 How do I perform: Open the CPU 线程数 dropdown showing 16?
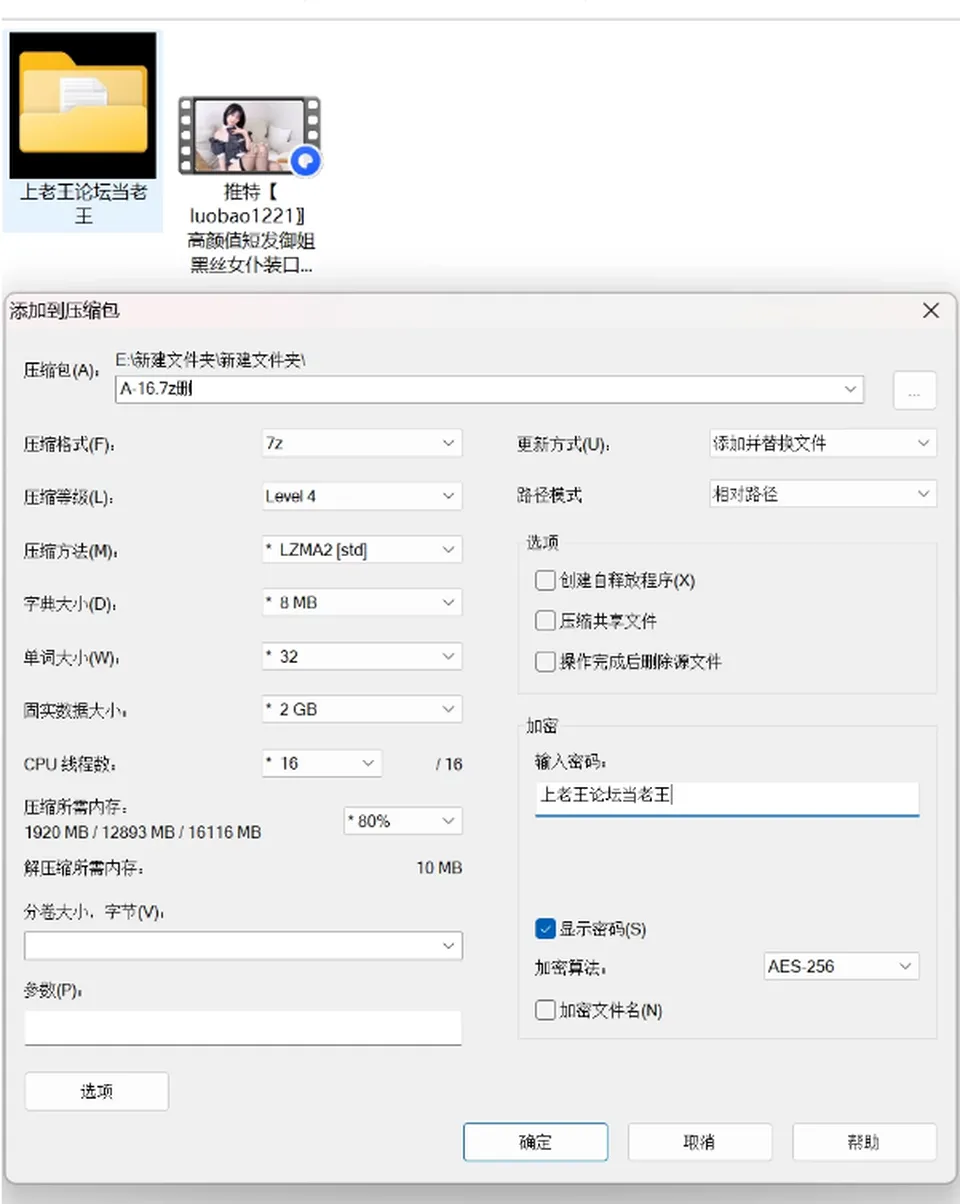tap(322, 763)
